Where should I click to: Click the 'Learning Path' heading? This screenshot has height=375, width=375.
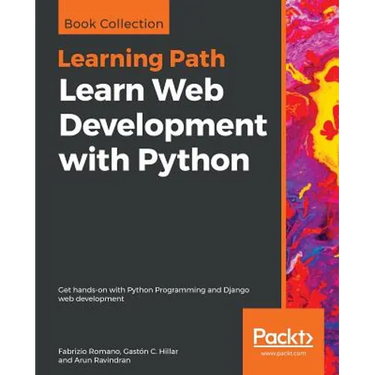[142, 59]
